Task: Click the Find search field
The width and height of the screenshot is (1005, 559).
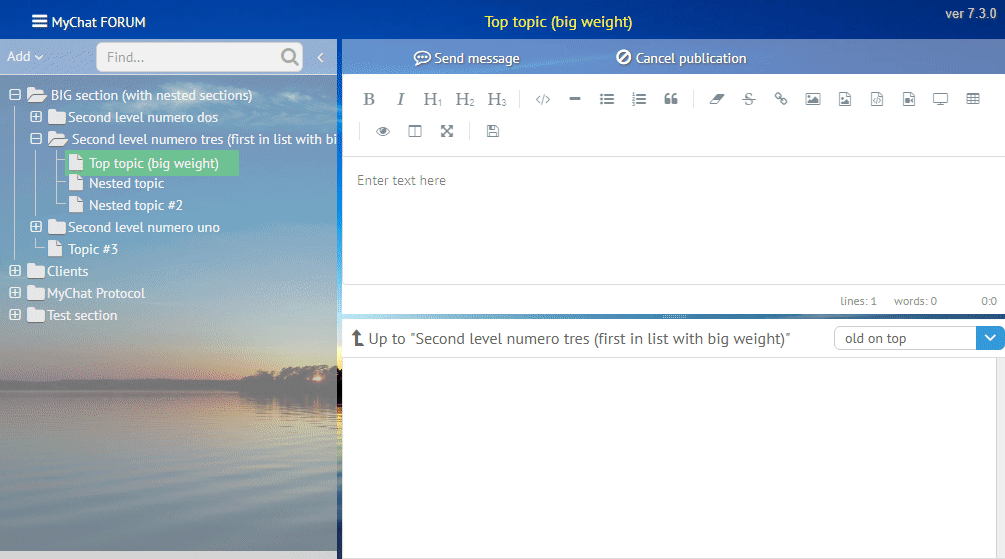Action: [x=190, y=57]
